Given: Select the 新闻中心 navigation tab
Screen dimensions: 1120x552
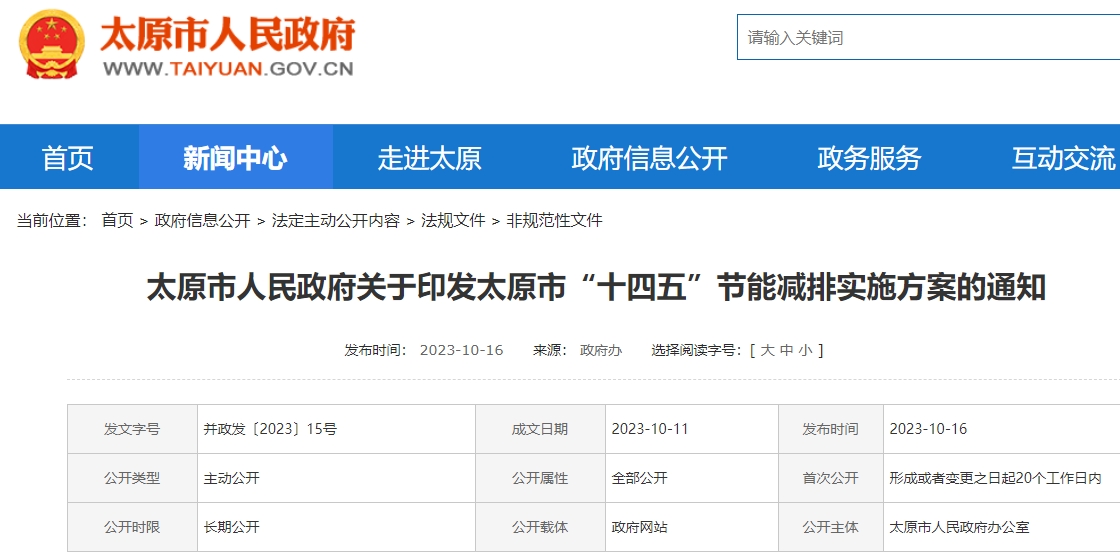Looking at the screenshot, I should click(235, 157).
